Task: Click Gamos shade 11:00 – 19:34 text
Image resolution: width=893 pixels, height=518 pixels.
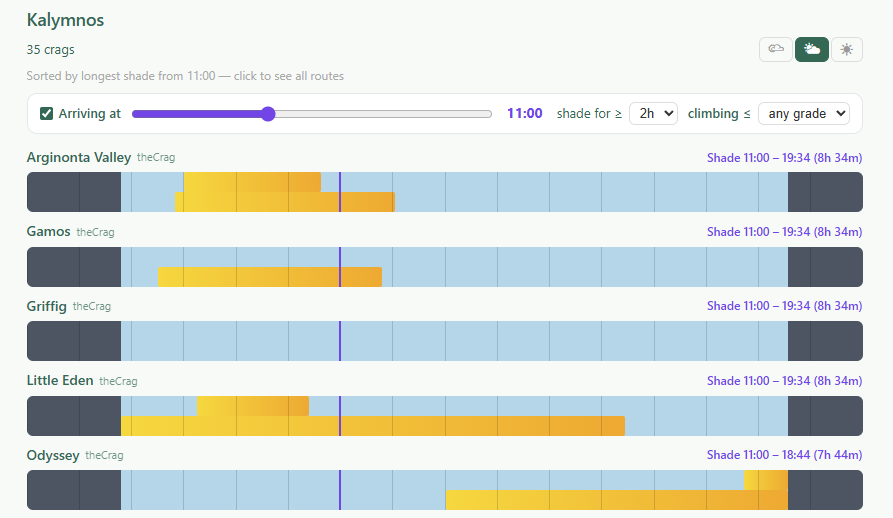Action: (784, 232)
